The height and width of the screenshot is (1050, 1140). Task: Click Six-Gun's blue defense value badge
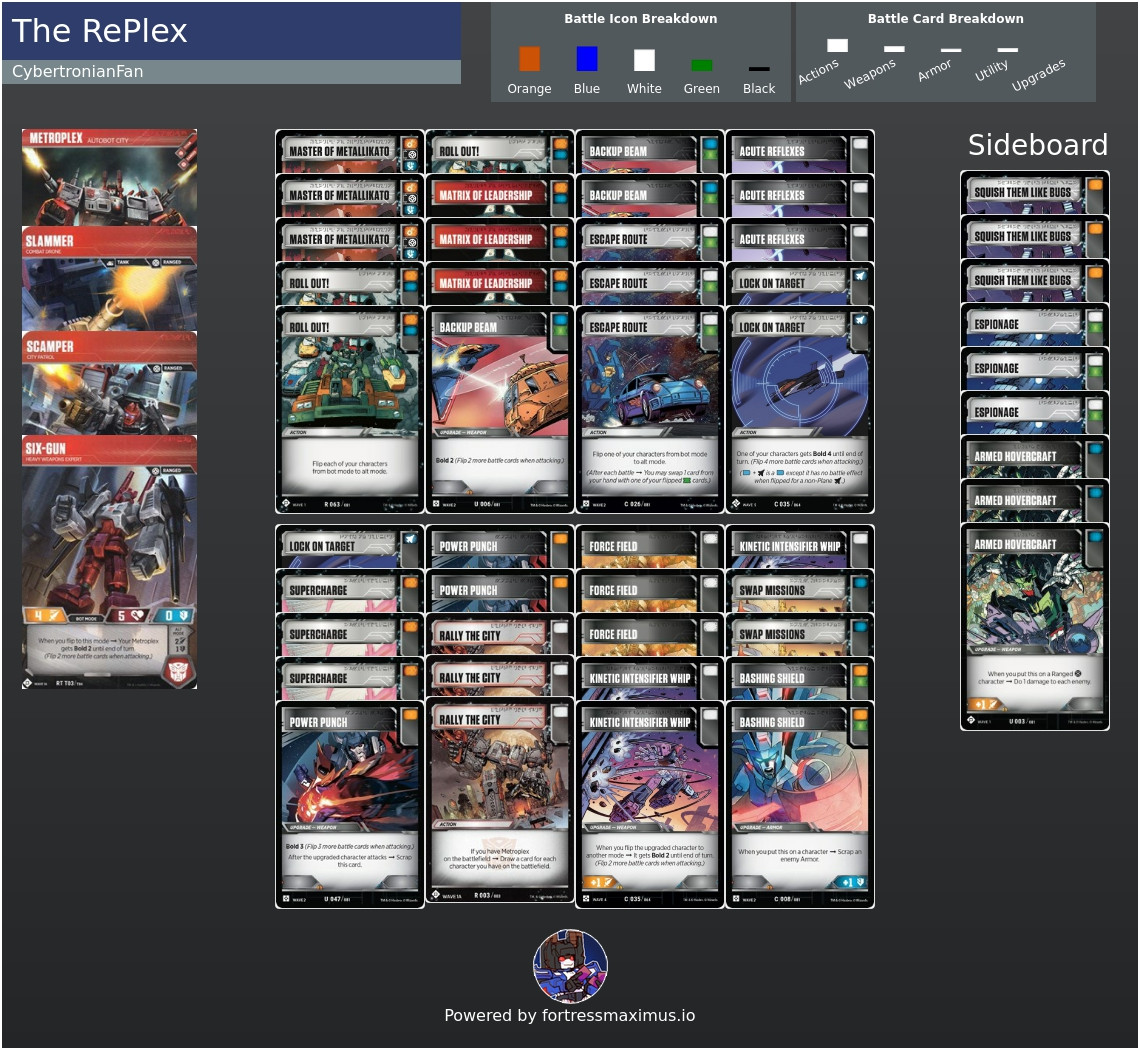pyautogui.click(x=175, y=615)
